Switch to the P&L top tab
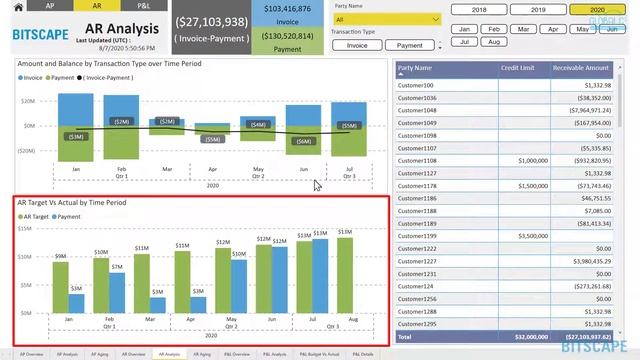This screenshot has width=640, height=360. point(144,6)
